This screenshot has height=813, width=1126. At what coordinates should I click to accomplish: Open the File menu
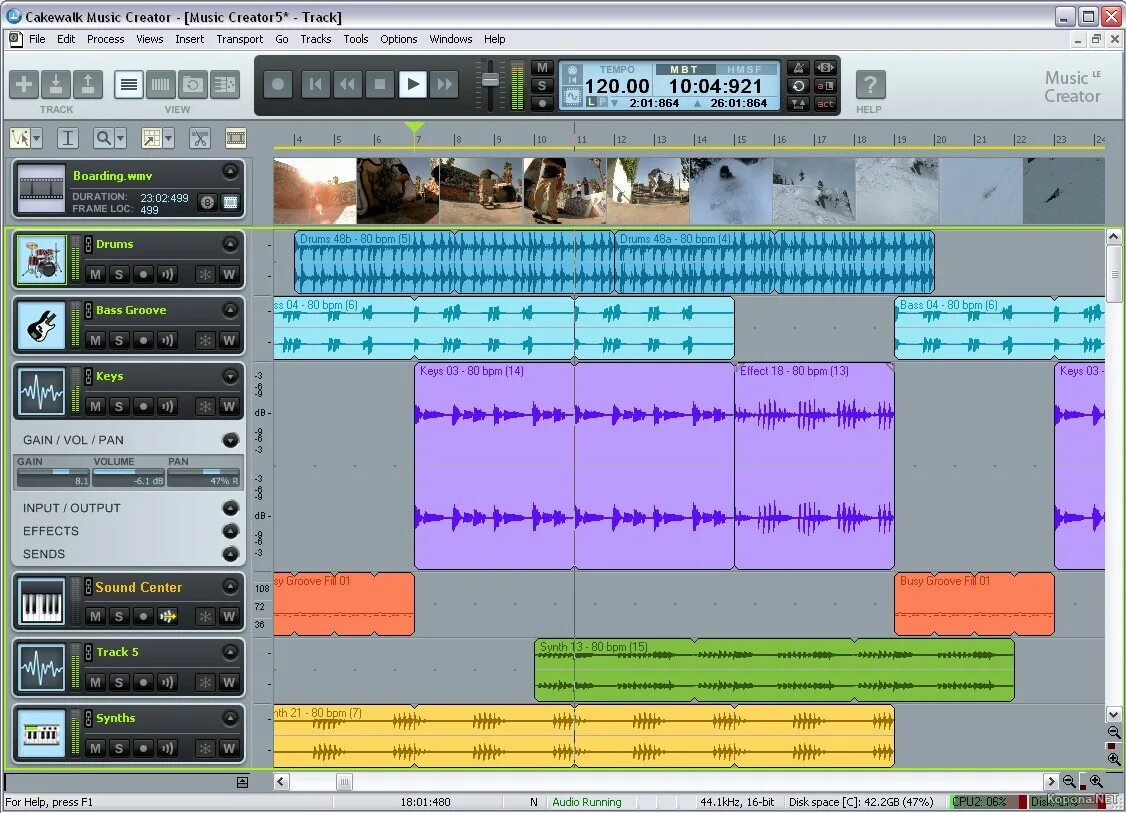click(37, 39)
